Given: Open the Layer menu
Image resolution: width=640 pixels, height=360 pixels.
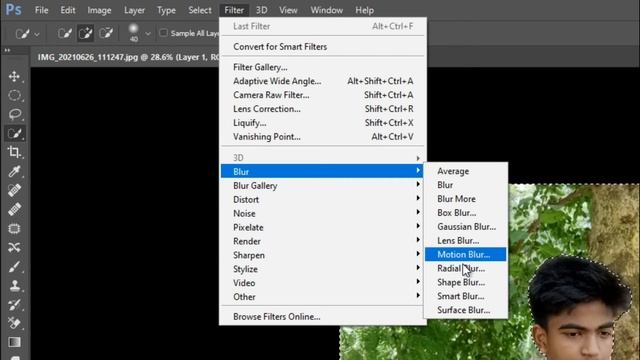Looking at the screenshot, I should pos(134,10).
